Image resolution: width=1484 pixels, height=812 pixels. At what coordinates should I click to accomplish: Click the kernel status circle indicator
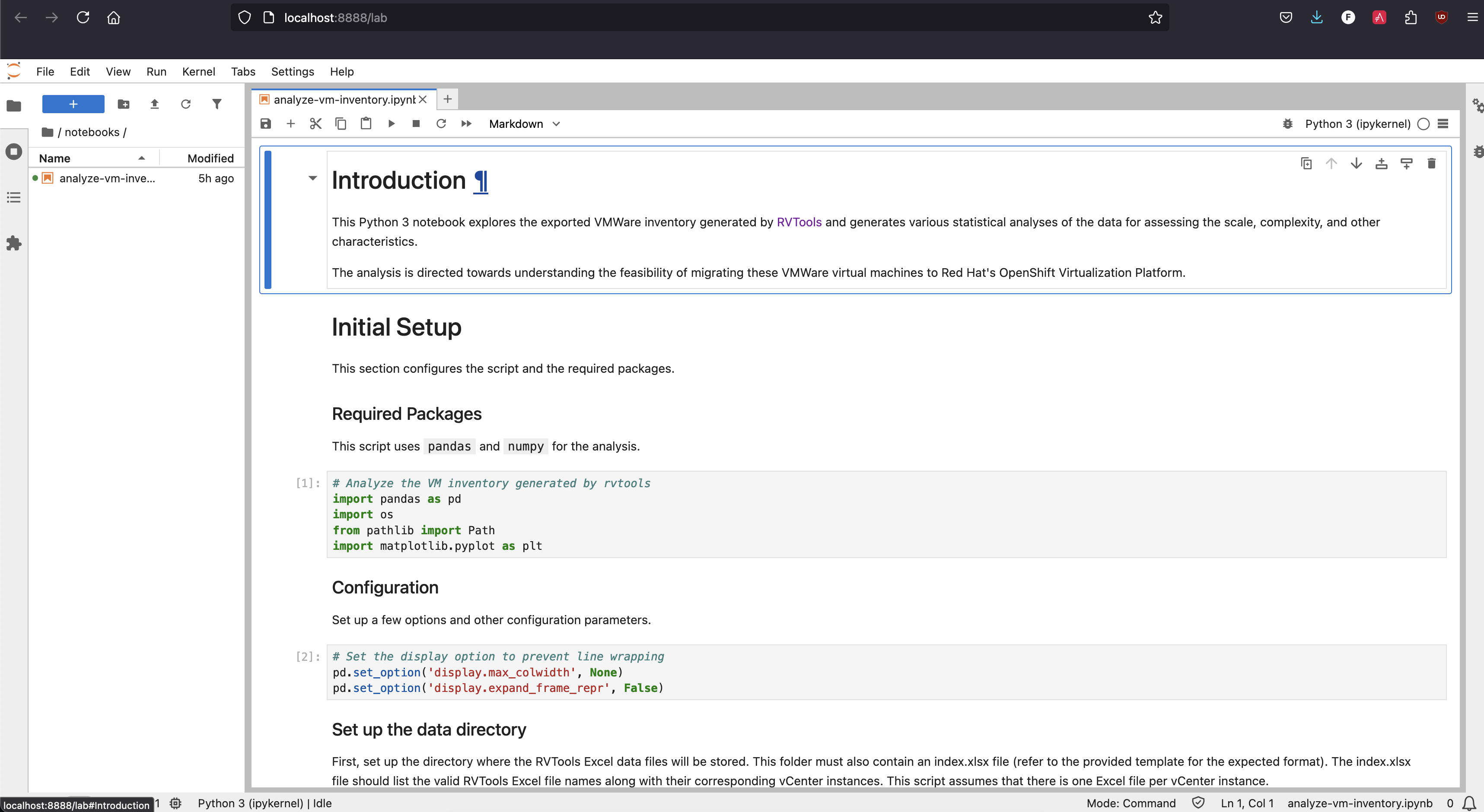tap(1423, 124)
